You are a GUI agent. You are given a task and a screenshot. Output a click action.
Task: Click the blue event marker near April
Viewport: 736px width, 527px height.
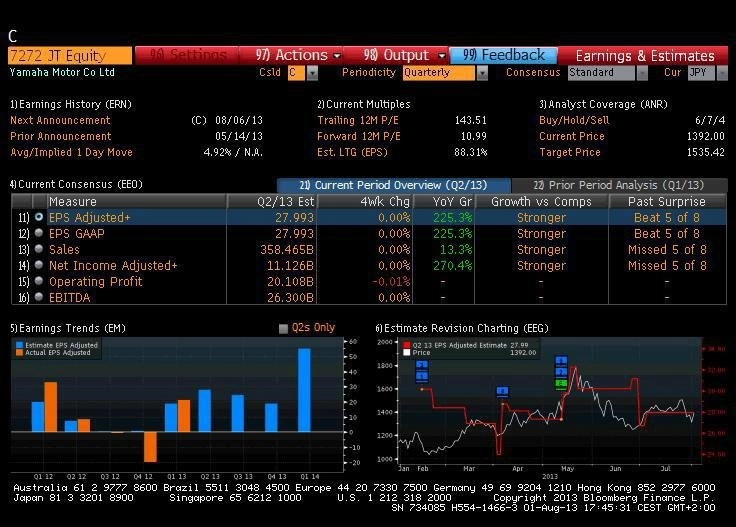(502, 391)
